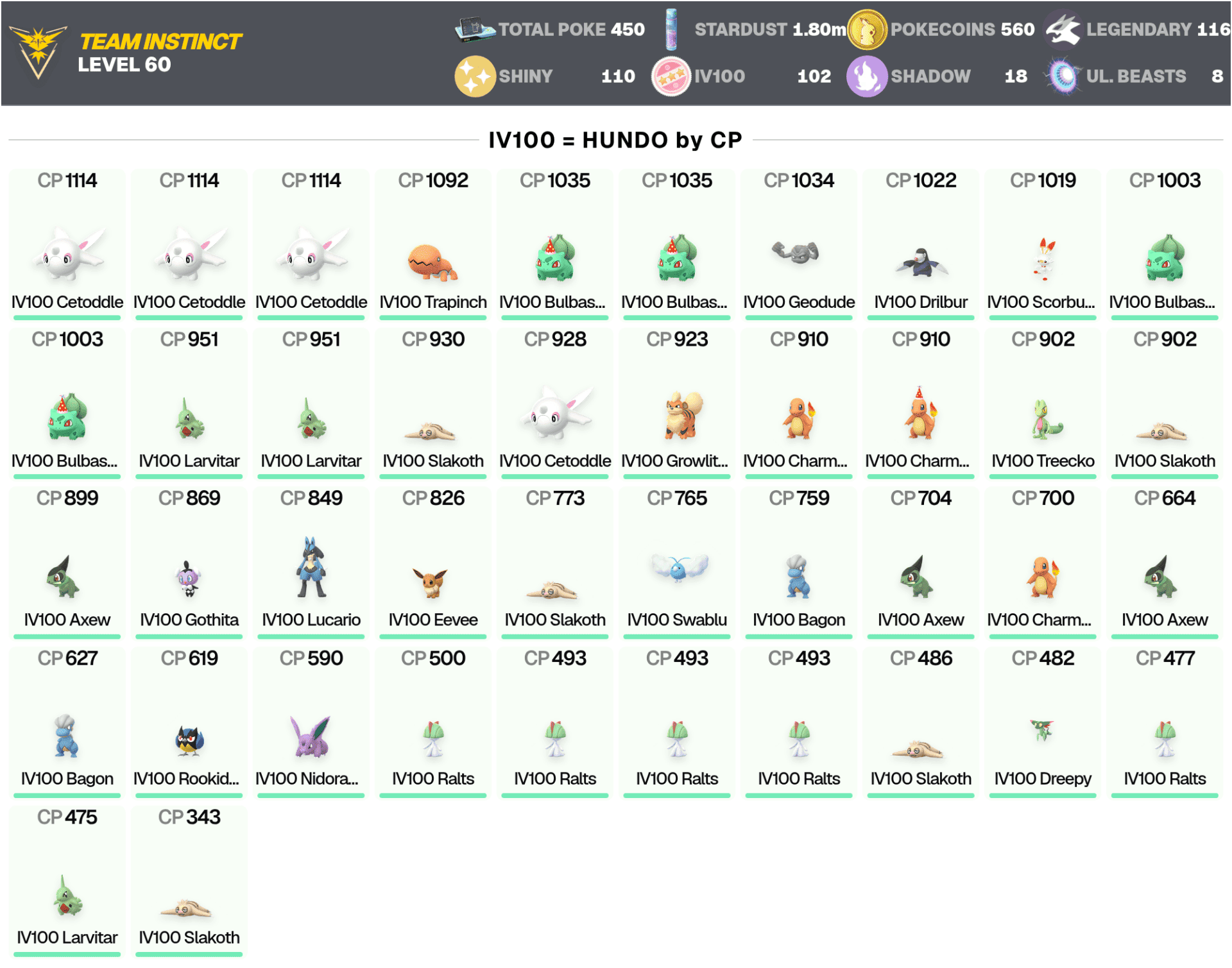Select the CP 928 Cetoddle sprite
The image size is (1232, 968).
click(x=556, y=412)
